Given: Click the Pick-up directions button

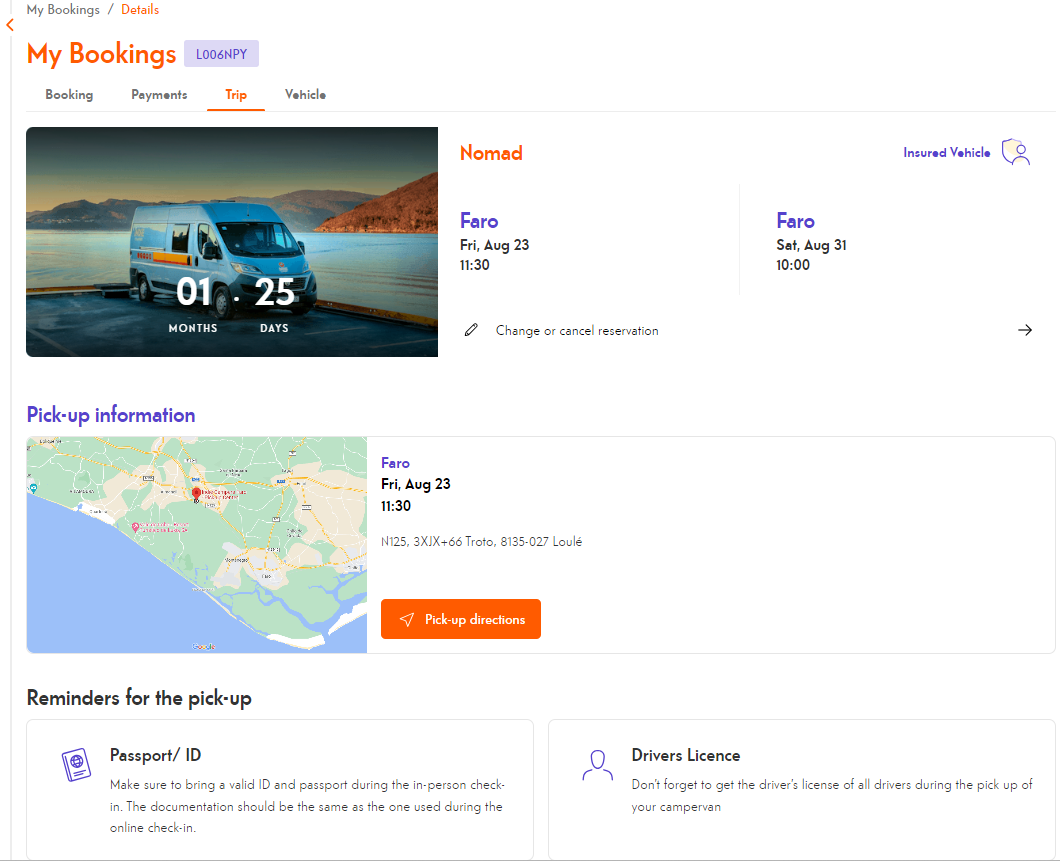Looking at the screenshot, I should (x=461, y=619).
